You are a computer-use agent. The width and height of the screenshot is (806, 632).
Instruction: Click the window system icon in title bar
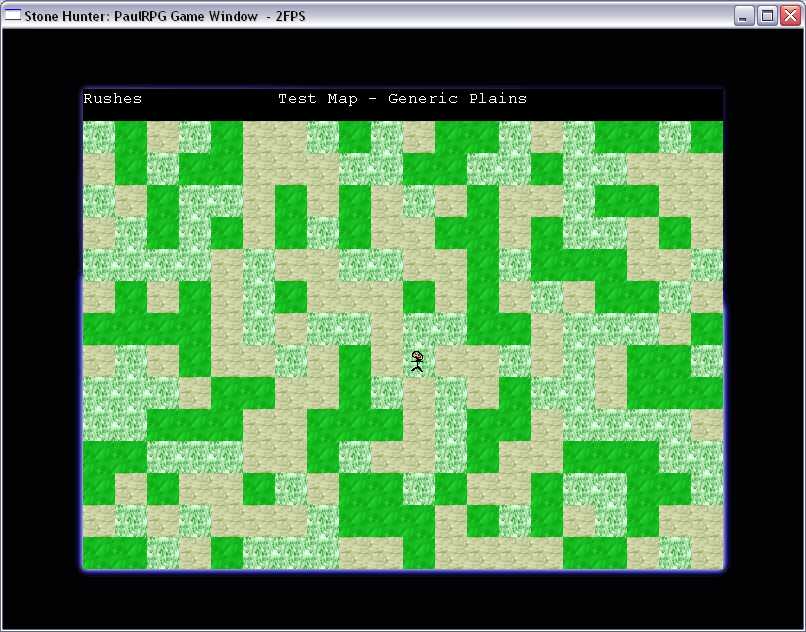coord(13,15)
